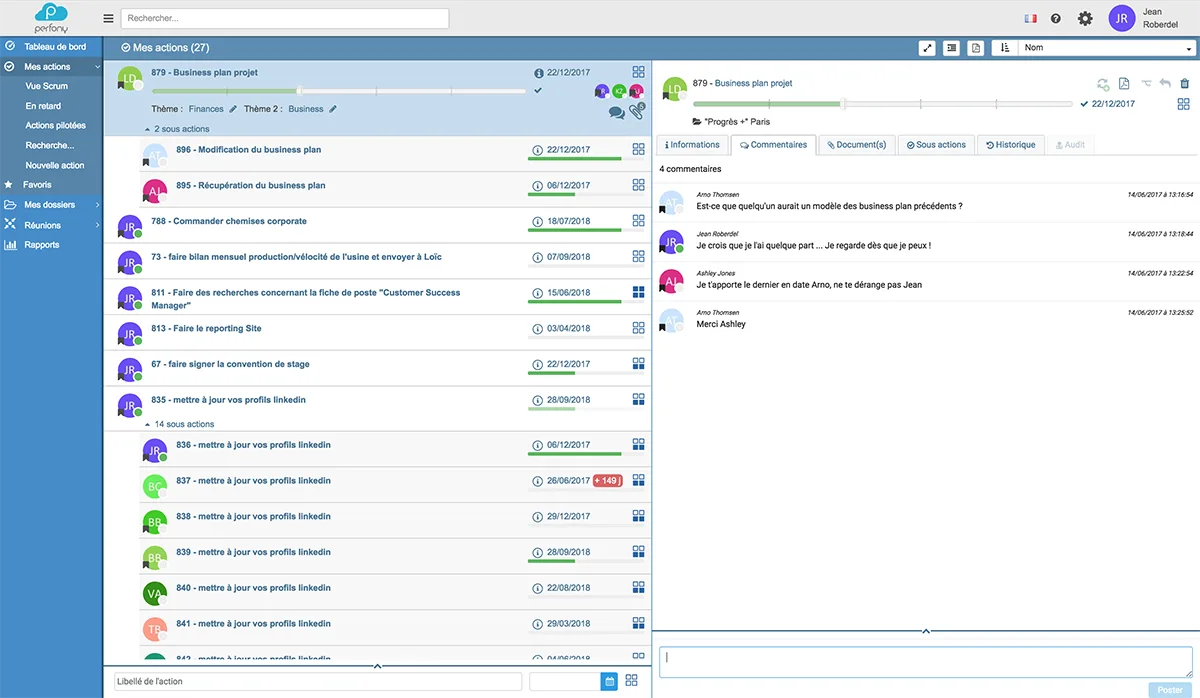
Task: Click the option-key icon in detail header
Action: (x=1146, y=84)
